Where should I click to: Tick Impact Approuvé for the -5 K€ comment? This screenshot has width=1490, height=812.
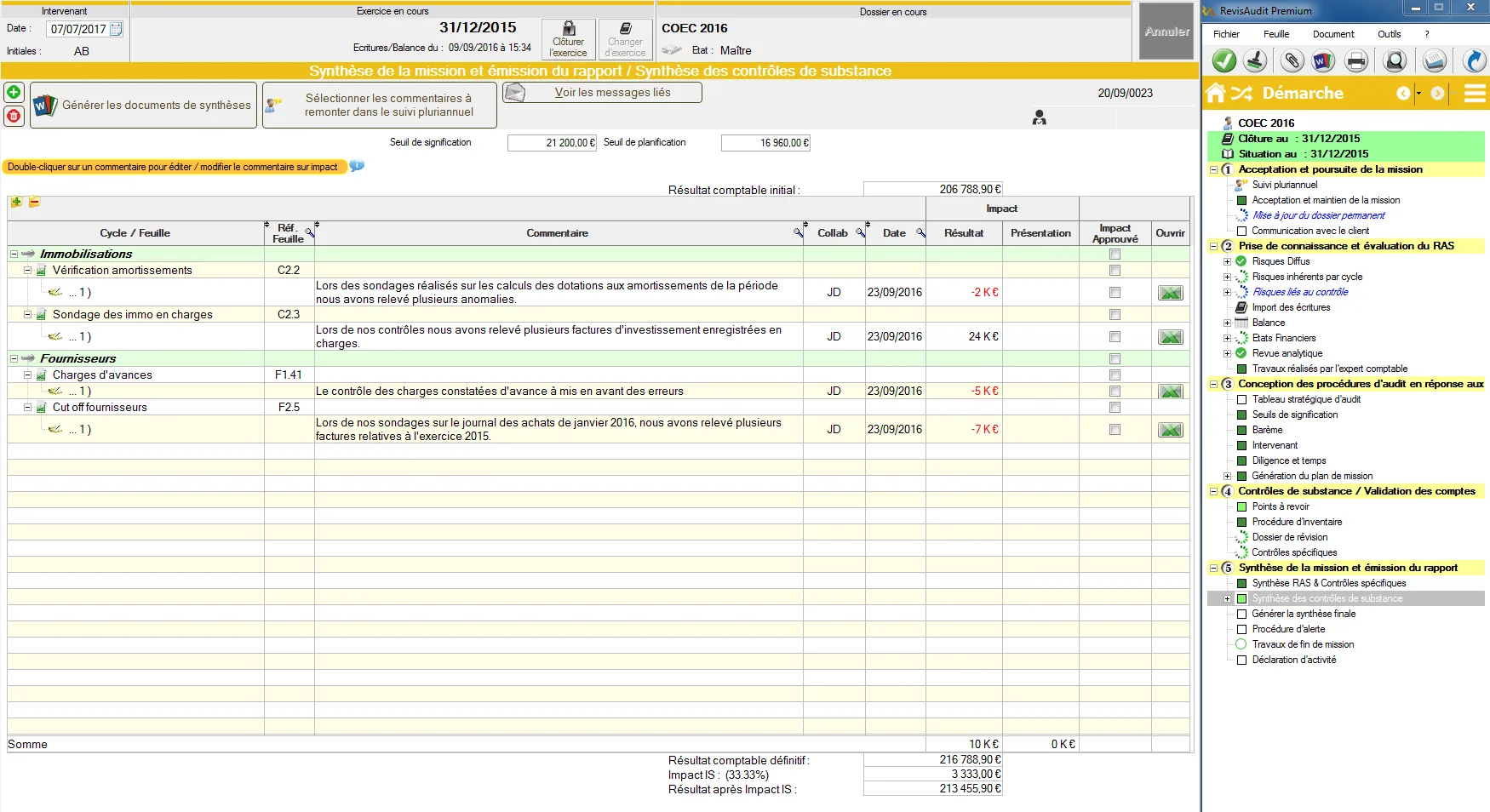click(x=1115, y=392)
